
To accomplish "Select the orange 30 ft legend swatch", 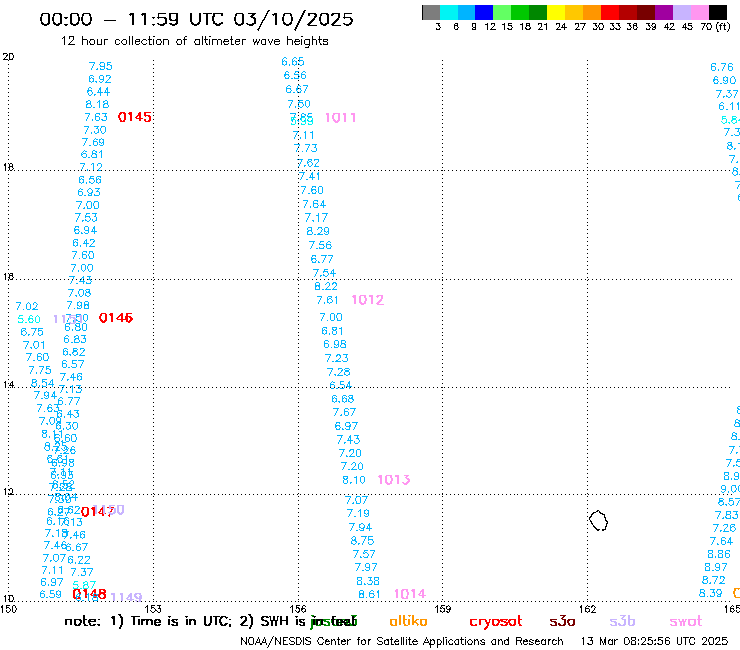I will coord(592,12).
